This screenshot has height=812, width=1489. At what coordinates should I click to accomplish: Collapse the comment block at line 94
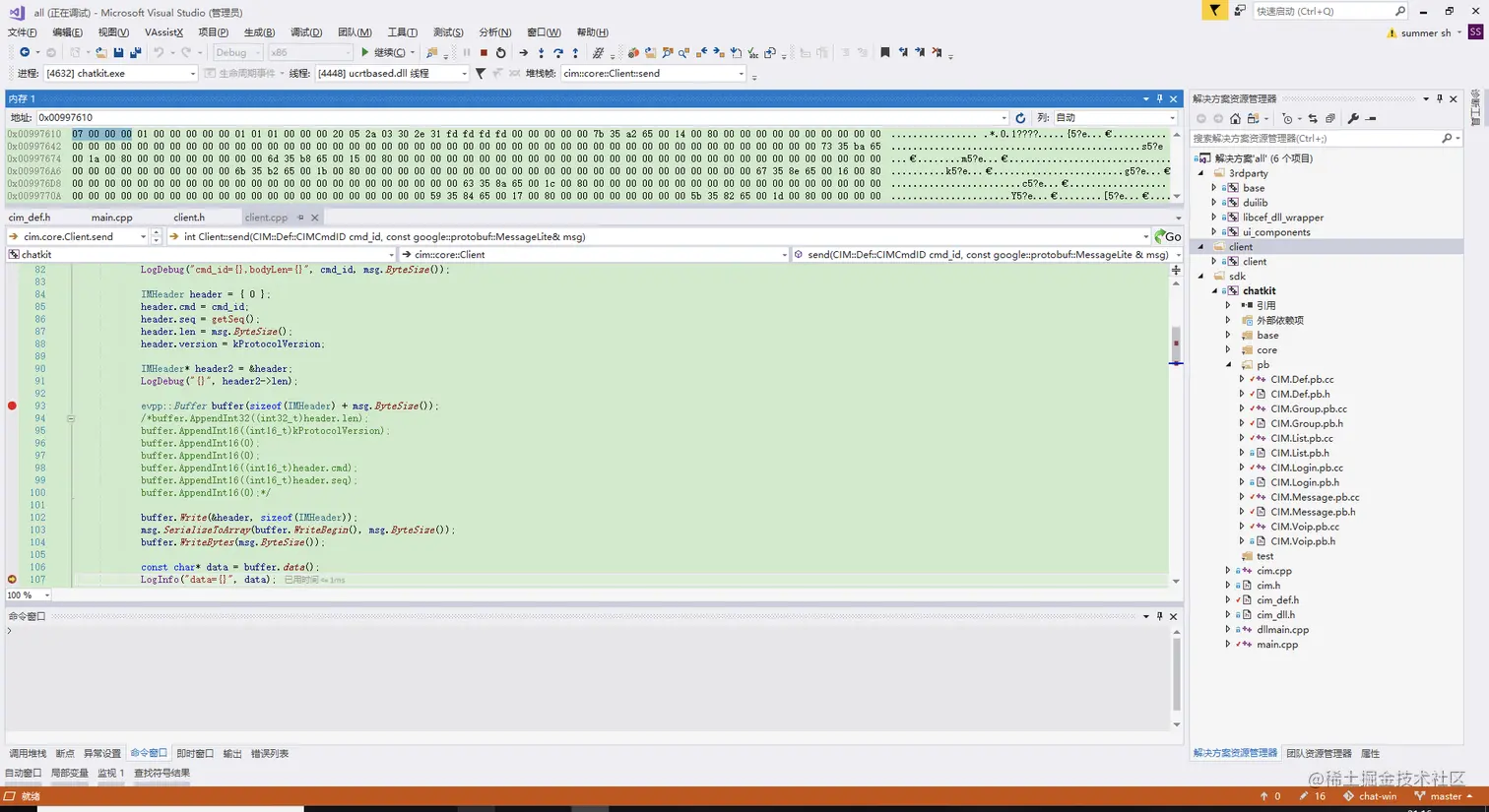pyautogui.click(x=71, y=418)
